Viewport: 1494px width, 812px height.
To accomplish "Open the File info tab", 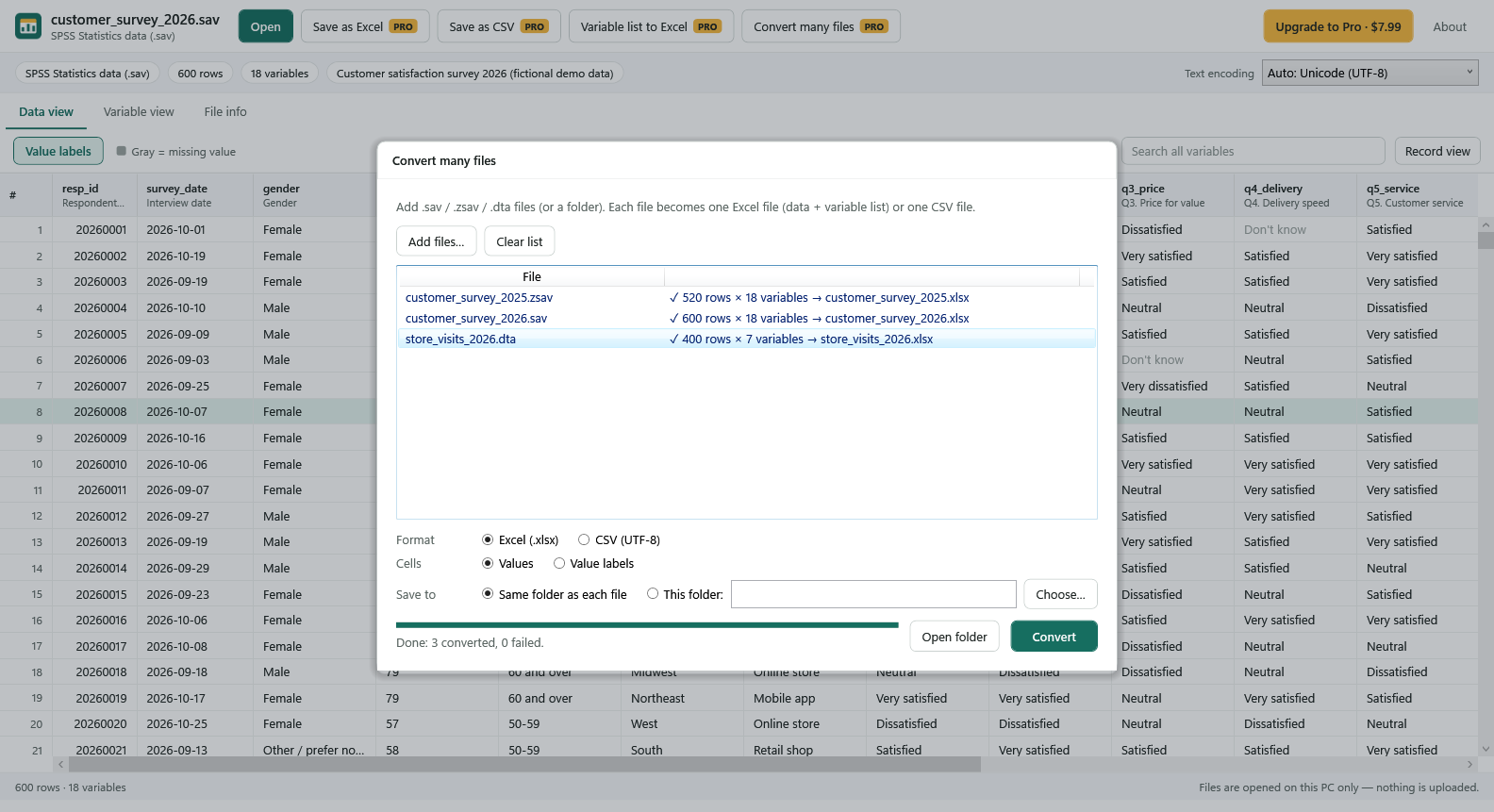I will 225,111.
